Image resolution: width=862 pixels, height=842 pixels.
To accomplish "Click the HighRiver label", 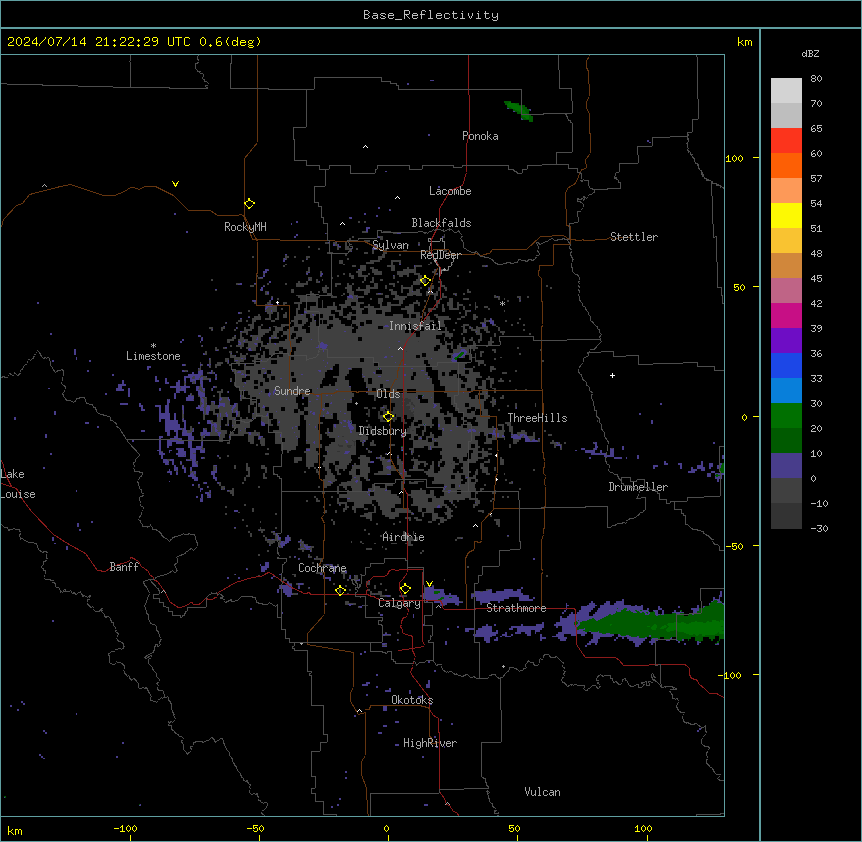I will (x=430, y=743).
